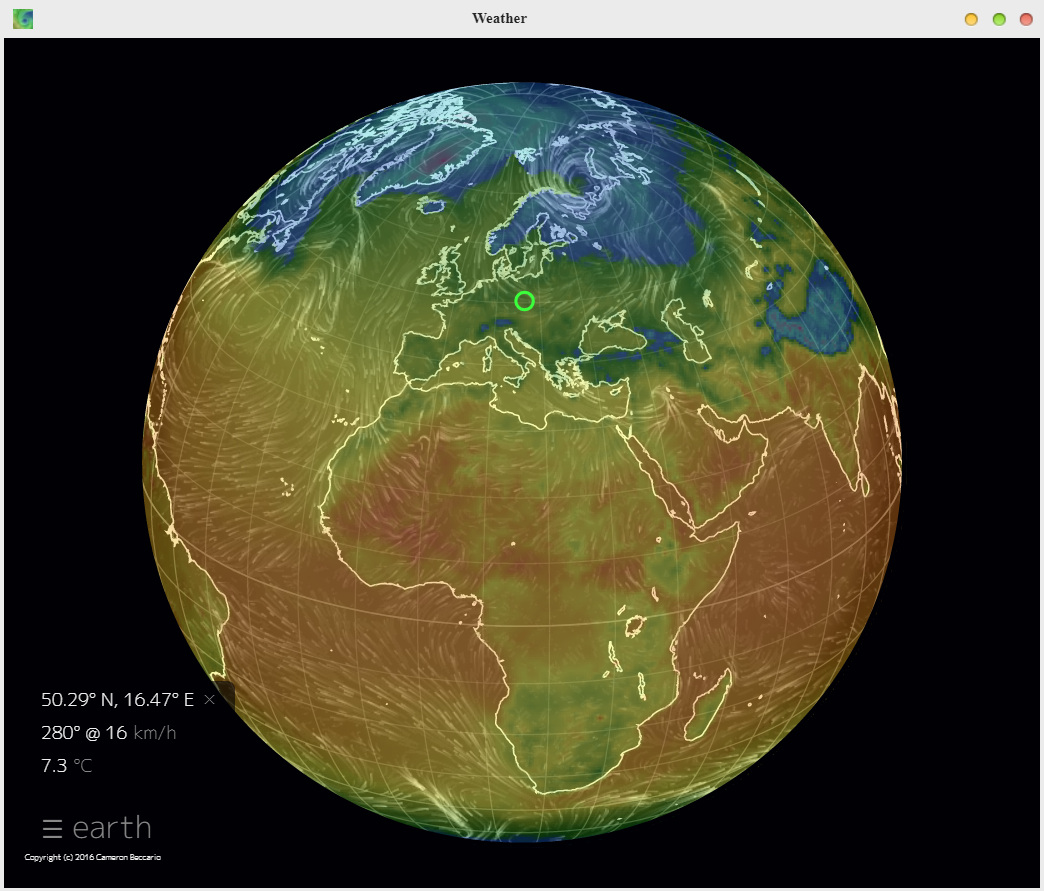Open the Cameron Beccario copyright notice
Screen dimensions: 1044x891
click(x=92, y=857)
